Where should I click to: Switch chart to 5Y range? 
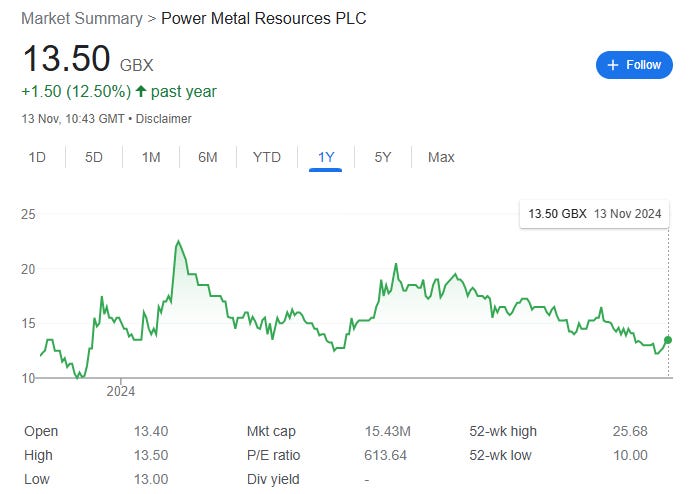pos(383,157)
